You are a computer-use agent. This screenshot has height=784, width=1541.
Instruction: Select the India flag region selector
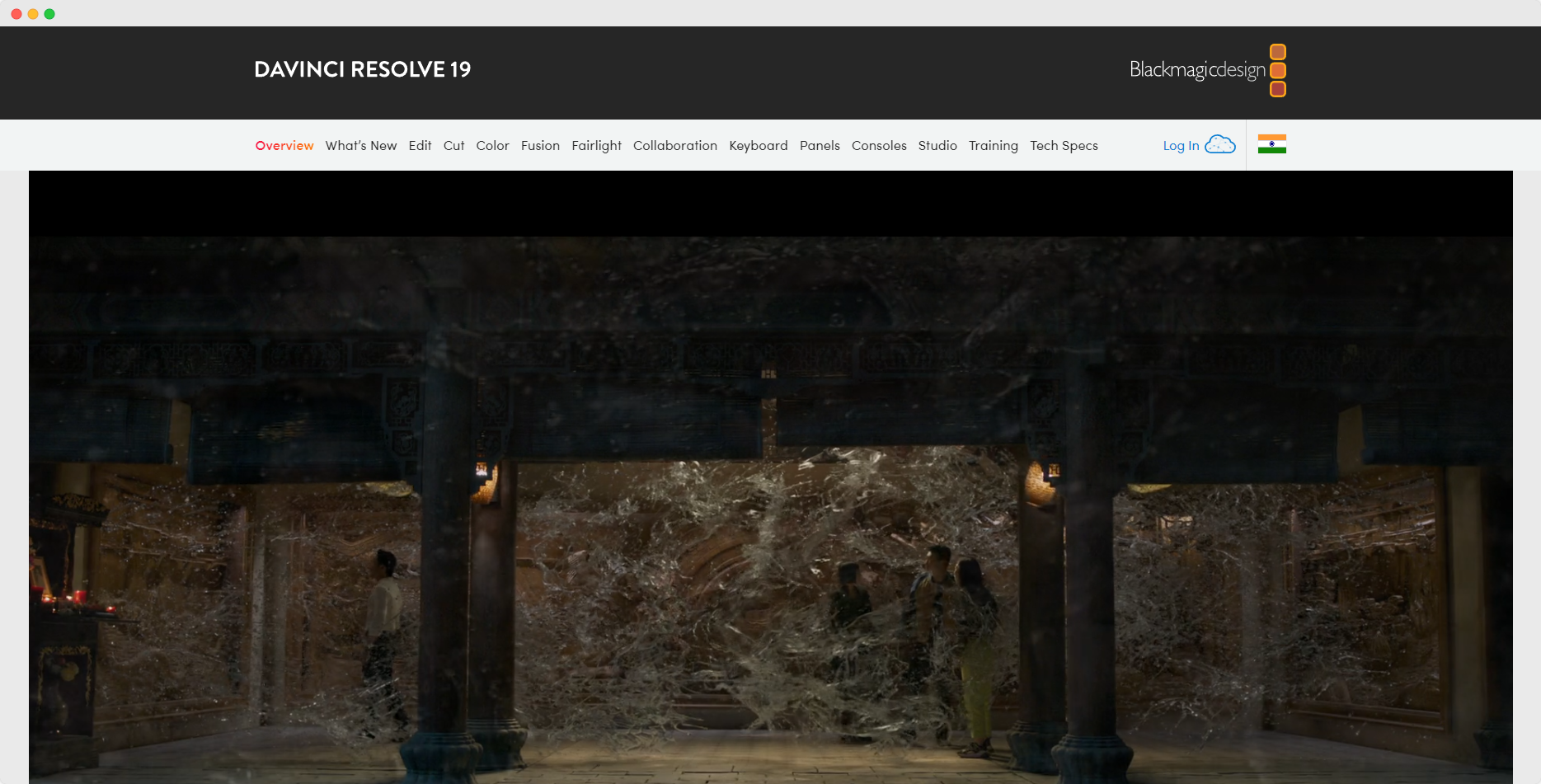1272,144
